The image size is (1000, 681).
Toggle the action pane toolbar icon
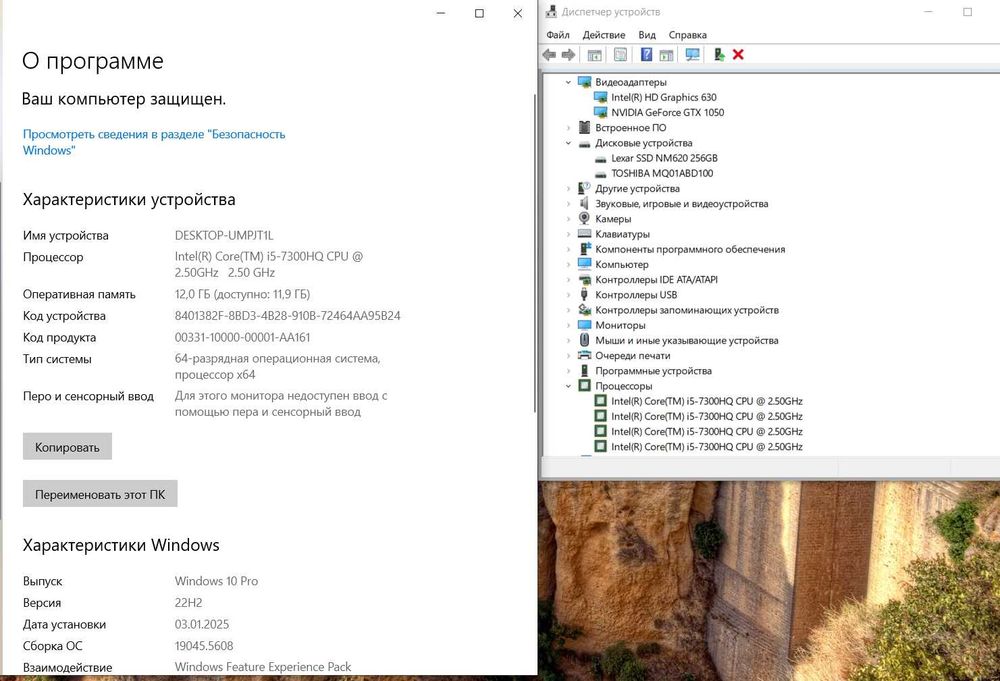[666, 55]
